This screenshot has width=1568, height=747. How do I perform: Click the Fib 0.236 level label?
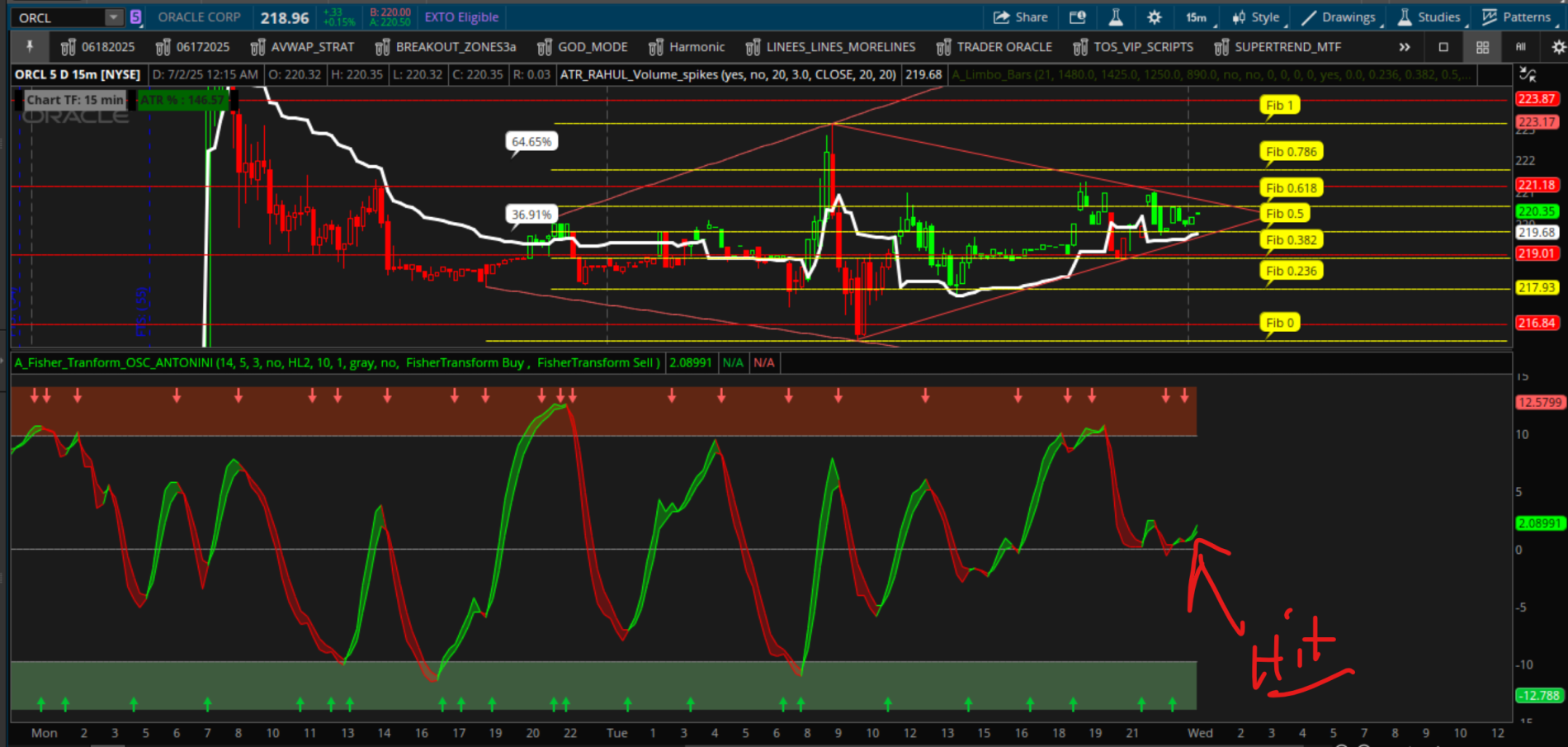click(x=1292, y=270)
